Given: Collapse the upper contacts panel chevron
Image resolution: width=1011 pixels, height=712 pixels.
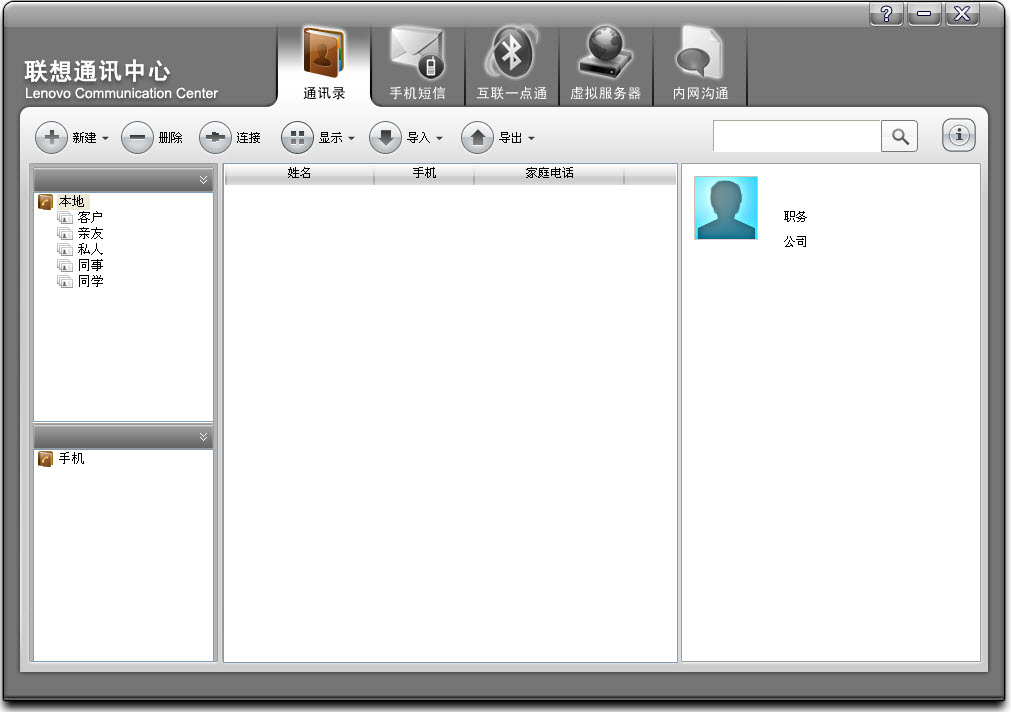Looking at the screenshot, I should pyautogui.click(x=203, y=180).
